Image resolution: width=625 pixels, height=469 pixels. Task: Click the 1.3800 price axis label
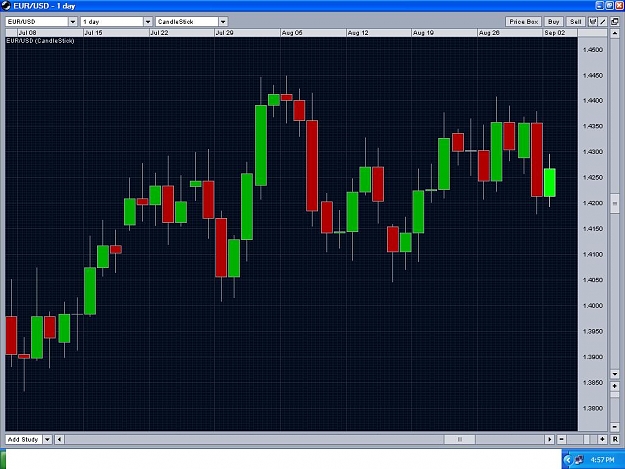[x=593, y=408]
